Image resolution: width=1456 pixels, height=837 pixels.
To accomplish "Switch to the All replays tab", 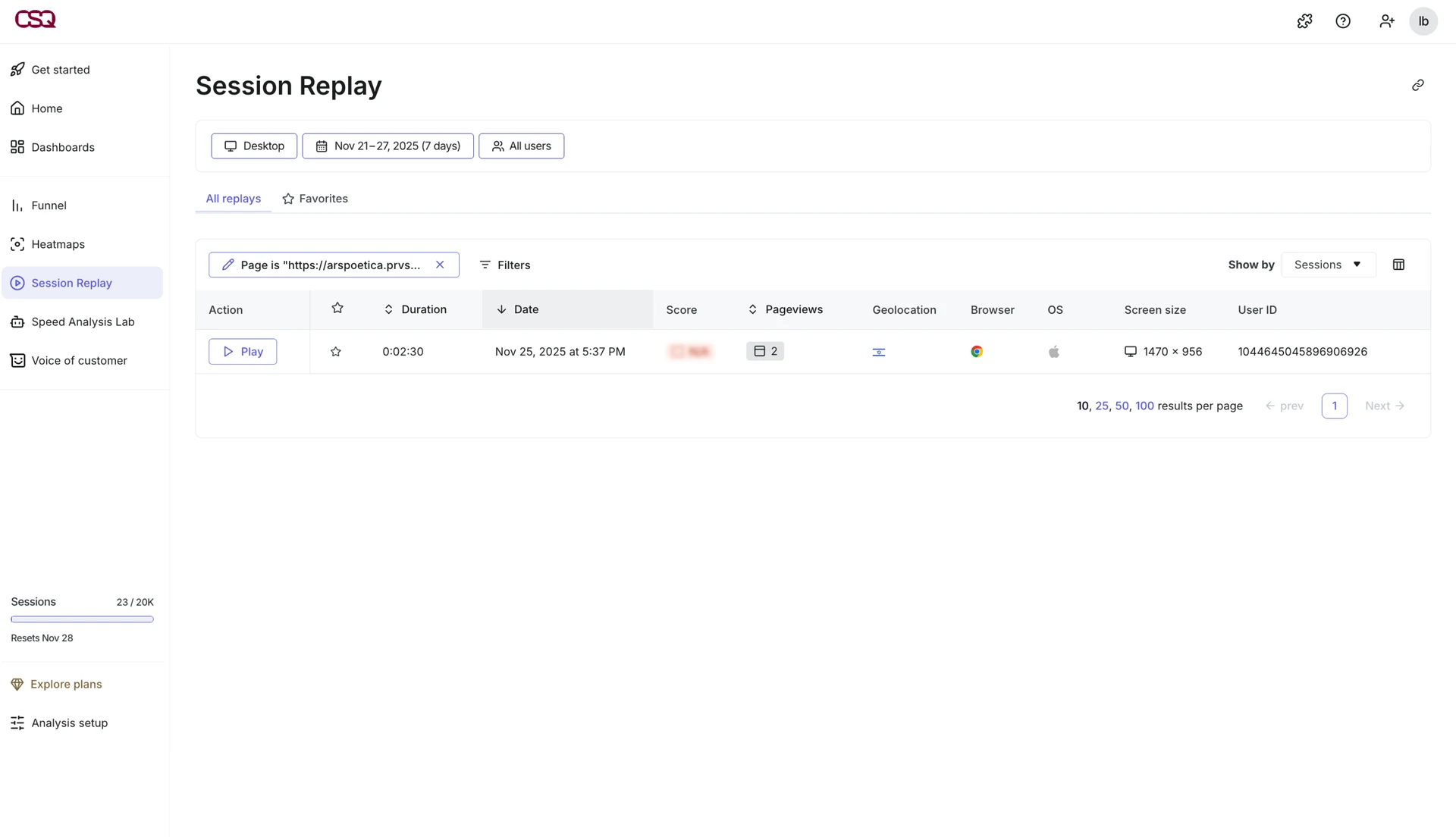I will (x=233, y=199).
